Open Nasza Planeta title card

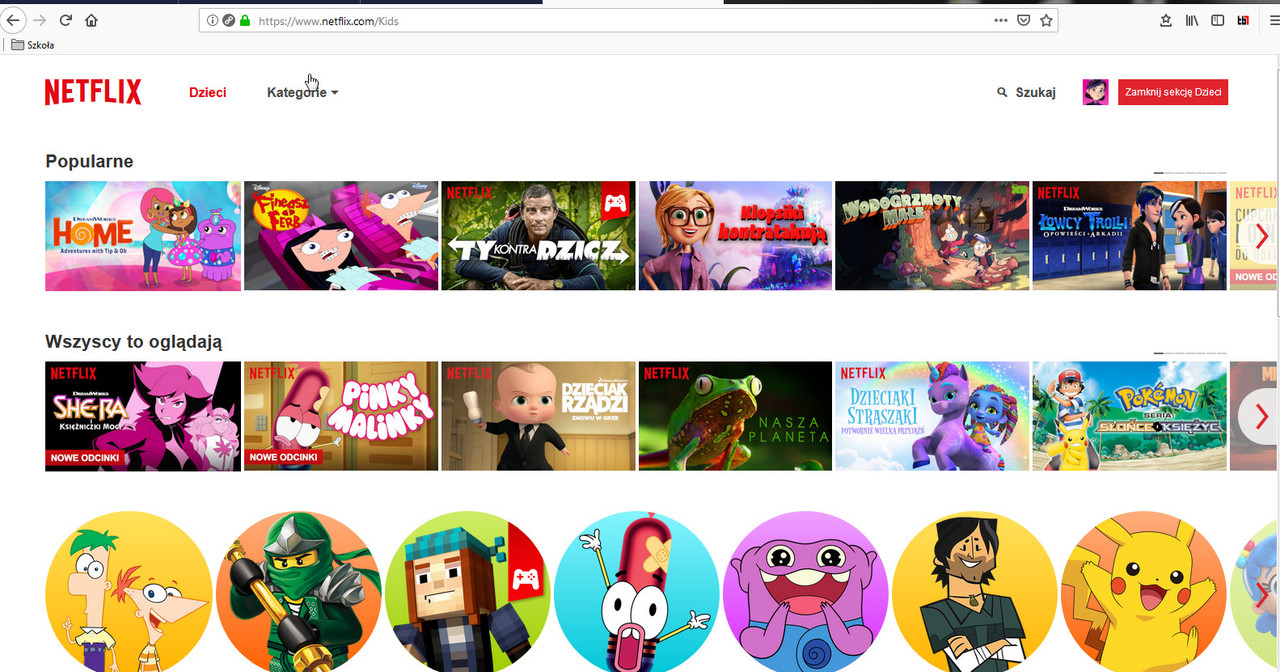[735, 416]
